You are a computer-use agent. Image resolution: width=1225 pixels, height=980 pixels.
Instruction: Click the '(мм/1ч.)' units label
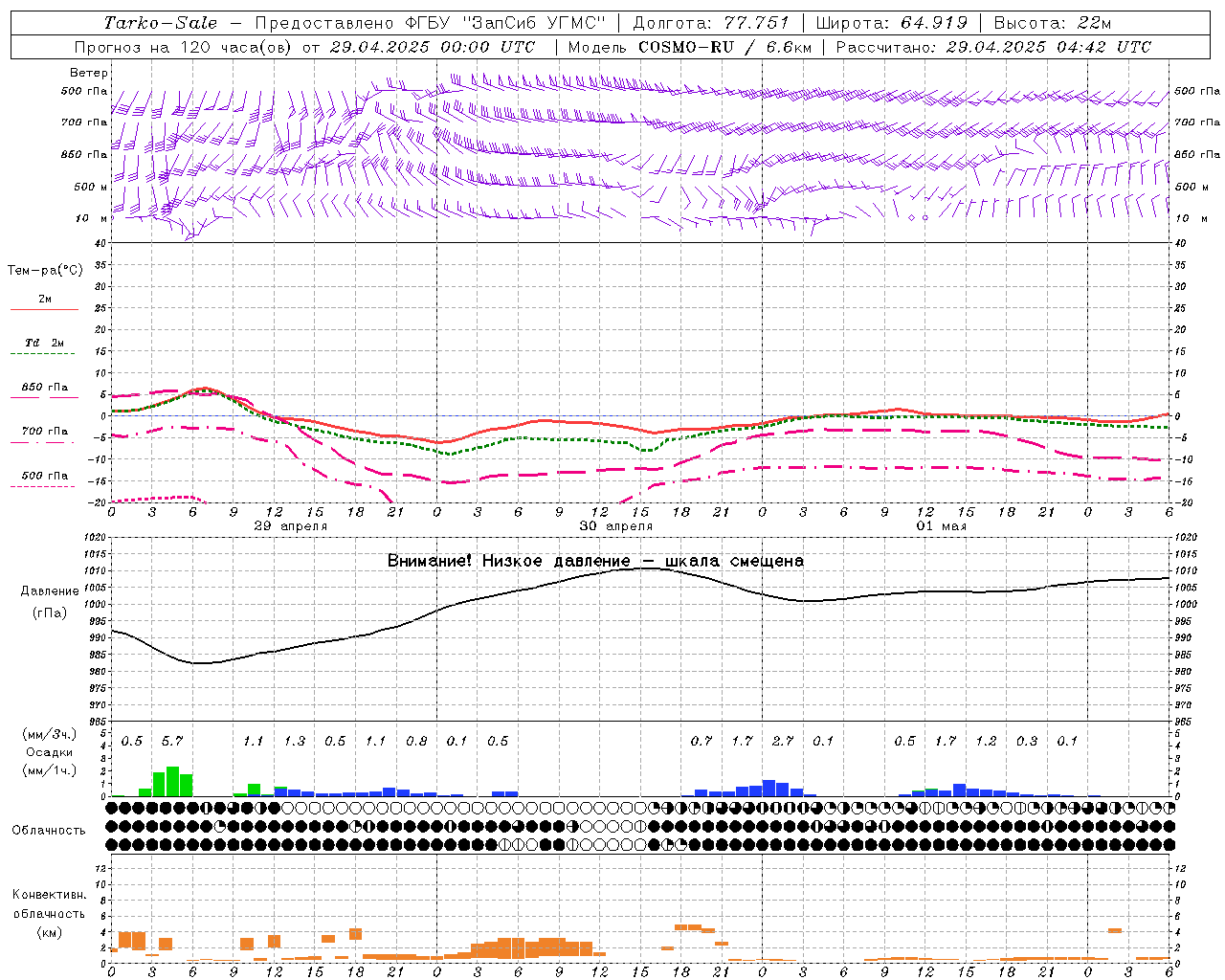click(48, 770)
